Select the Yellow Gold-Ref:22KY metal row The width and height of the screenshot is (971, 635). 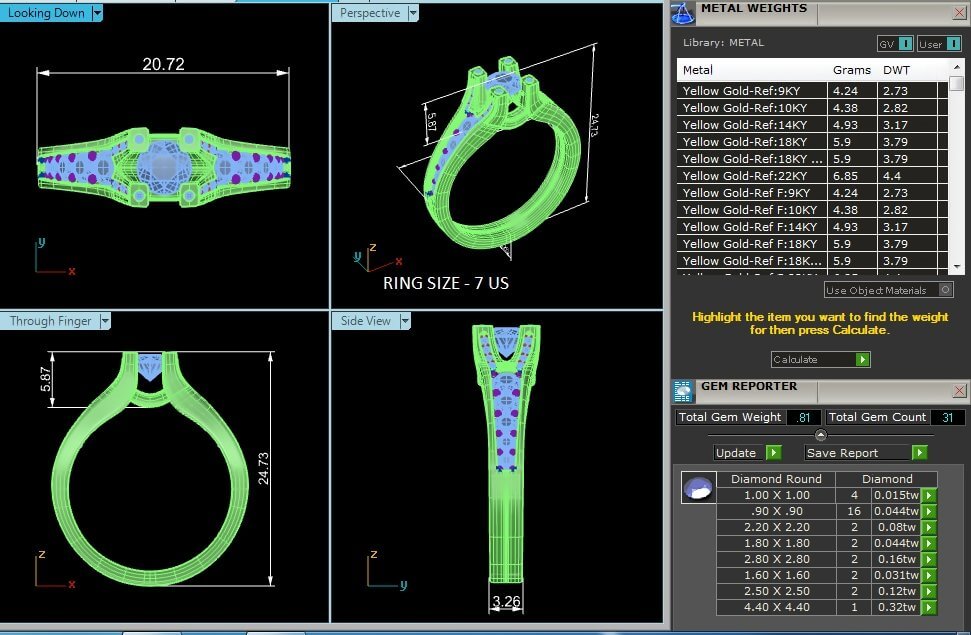pos(753,176)
